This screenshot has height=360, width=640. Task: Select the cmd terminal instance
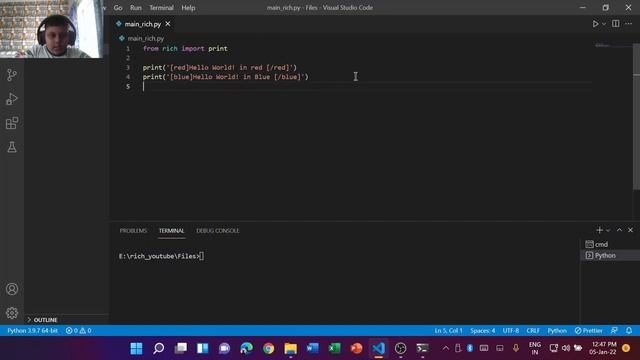(x=610, y=244)
